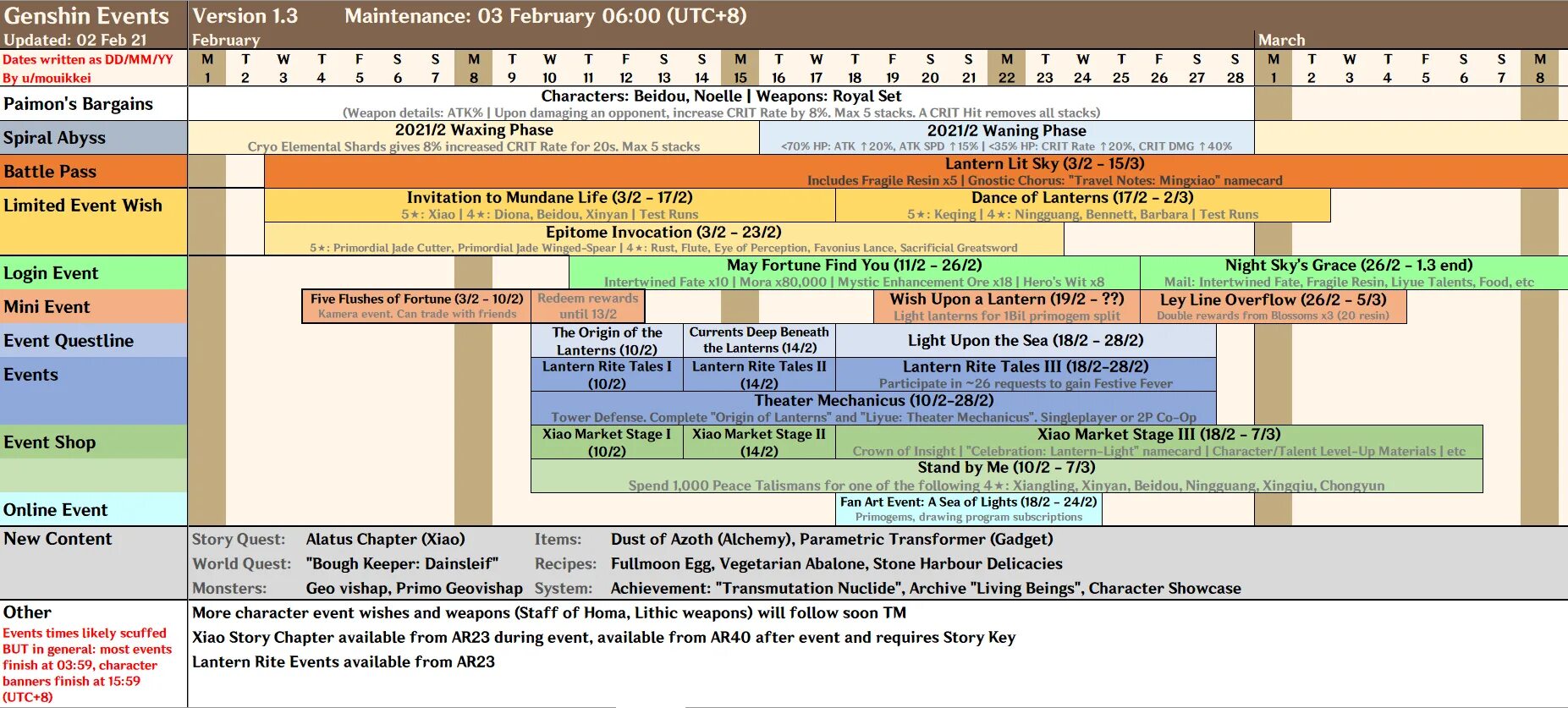The image size is (1568, 708).
Task: Click 'Lantern Rite Tales II (14/2)' block
Action: point(759,374)
